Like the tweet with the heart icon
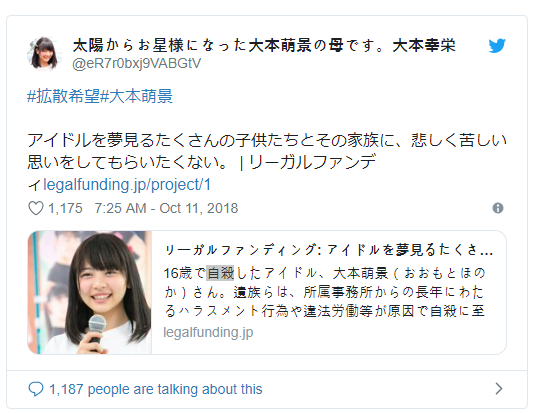Screen dimensions: 536x413 (36, 208)
